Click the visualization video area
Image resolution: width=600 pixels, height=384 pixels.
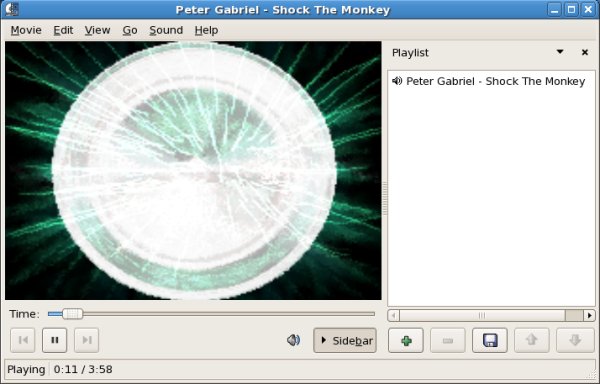[193, 171]
